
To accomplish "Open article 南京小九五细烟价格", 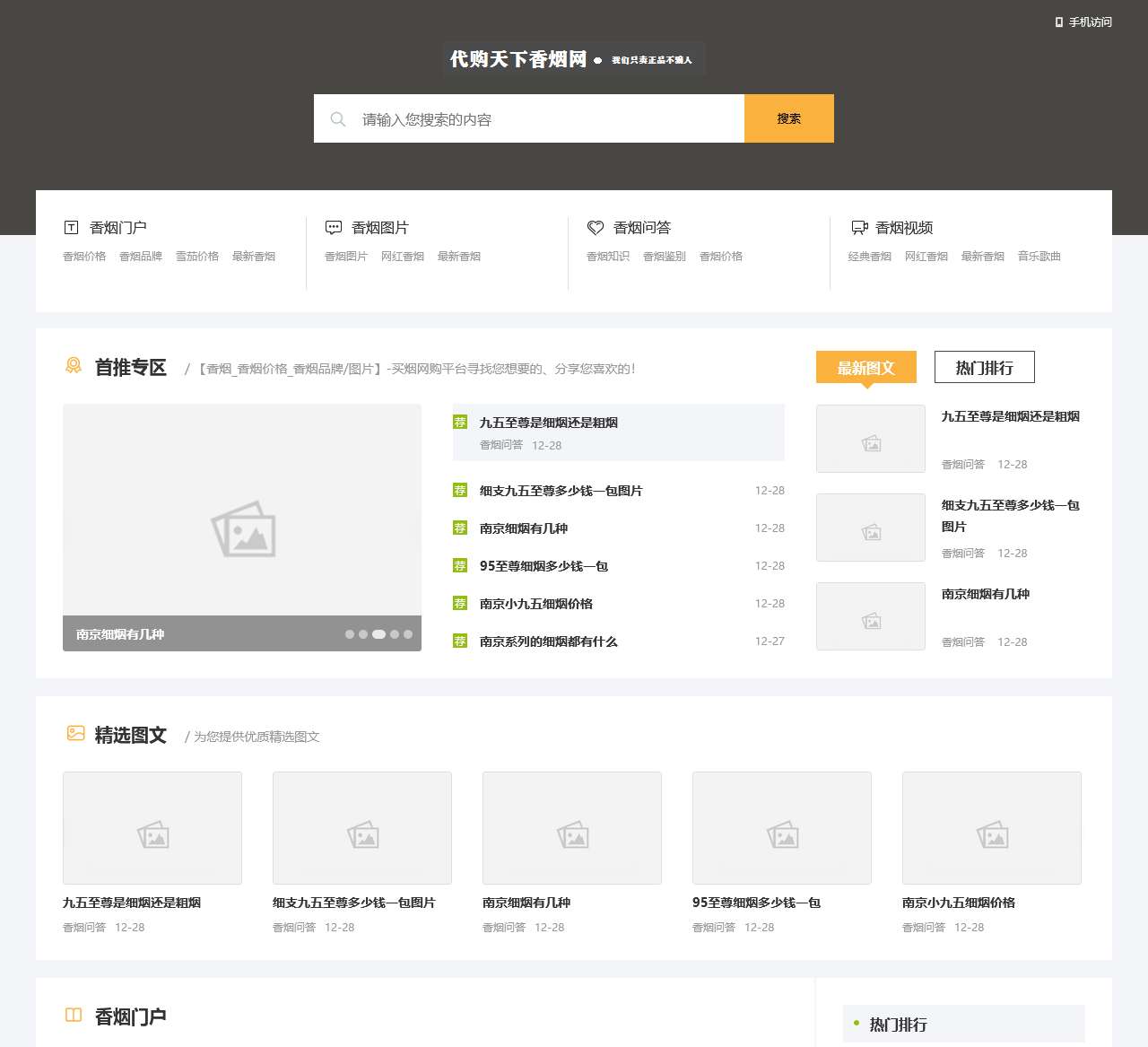I will [537, 604].
